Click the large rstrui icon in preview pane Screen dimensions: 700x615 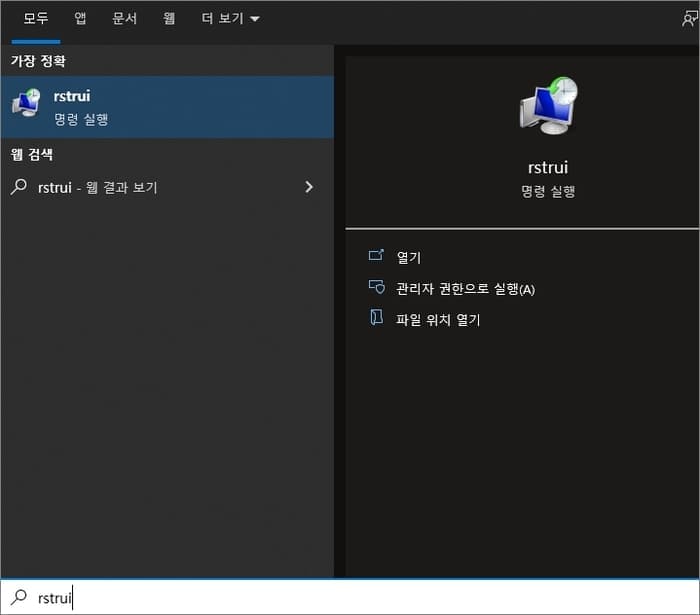tap(549, 106)
